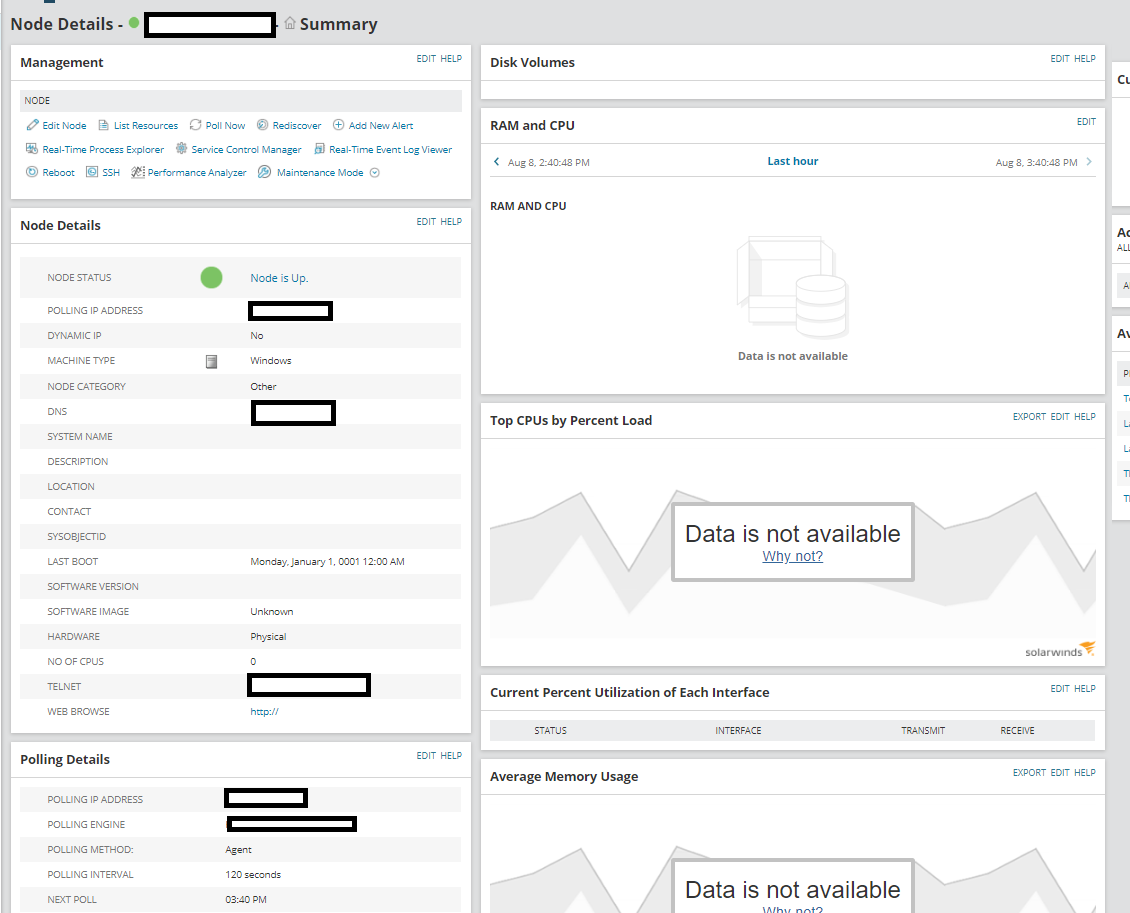Go to next time range in RAM and CPU
Screen dimensions: 1130x913
coord(1089,161)
